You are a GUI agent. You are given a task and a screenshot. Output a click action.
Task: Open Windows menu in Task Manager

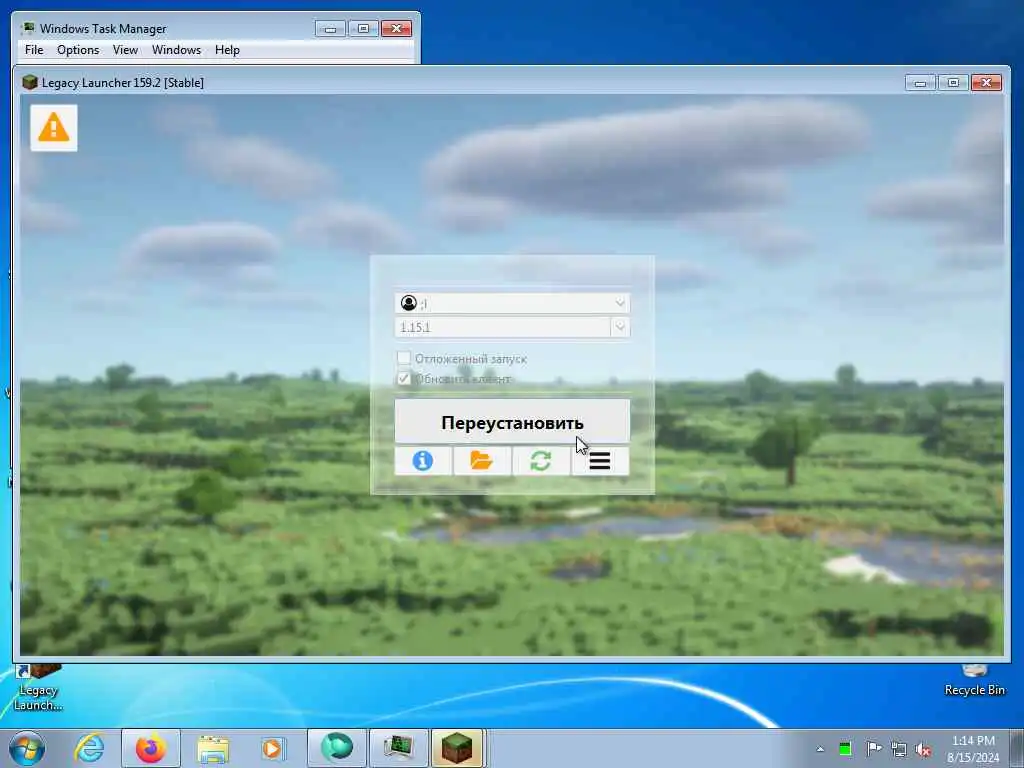click(x=176, y=50)
